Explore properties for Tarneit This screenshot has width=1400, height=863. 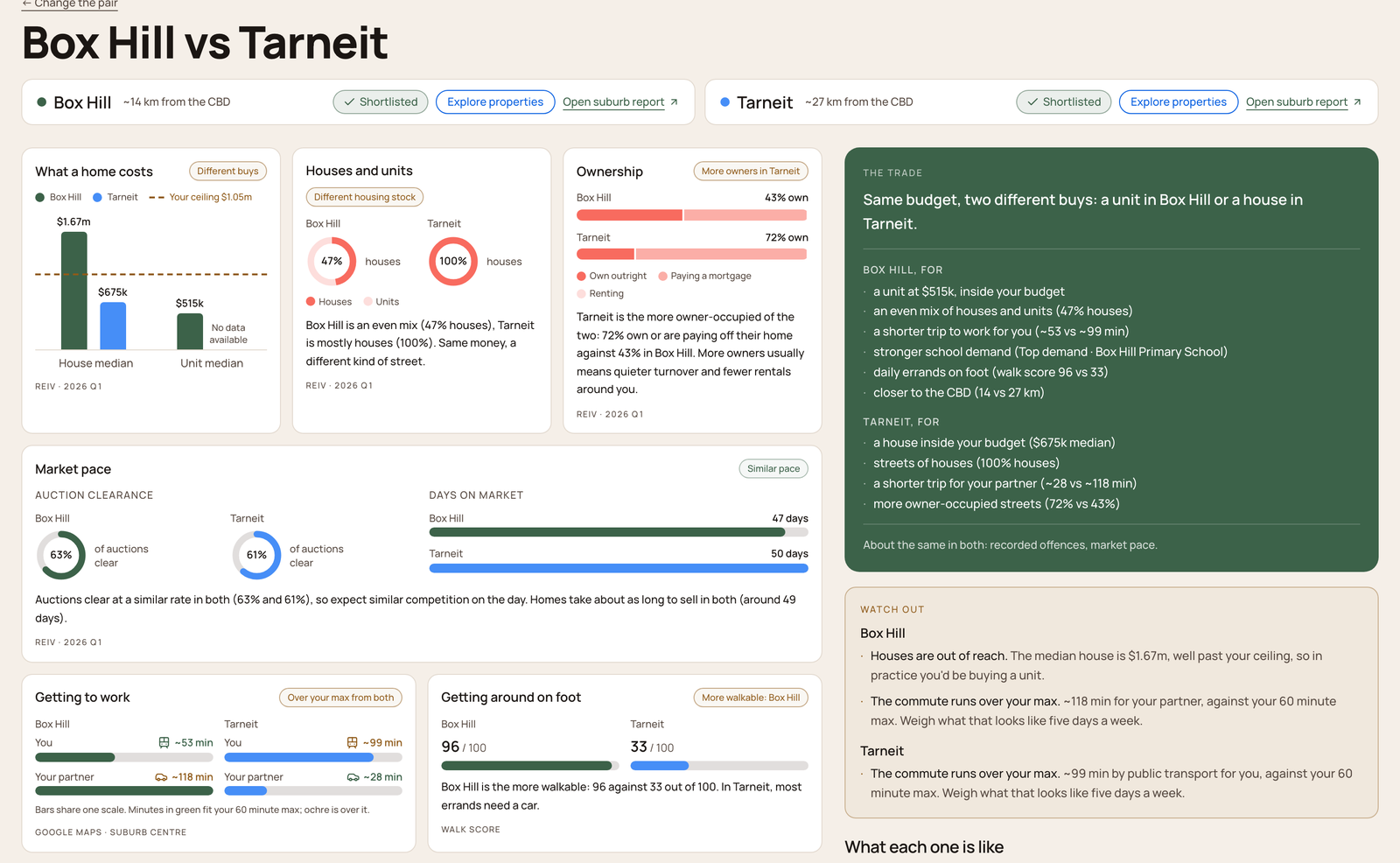click(x=1179, y=102)
